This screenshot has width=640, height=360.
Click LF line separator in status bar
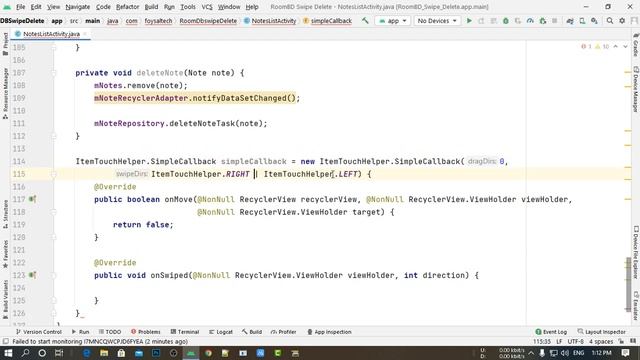[x=559, y=341]
